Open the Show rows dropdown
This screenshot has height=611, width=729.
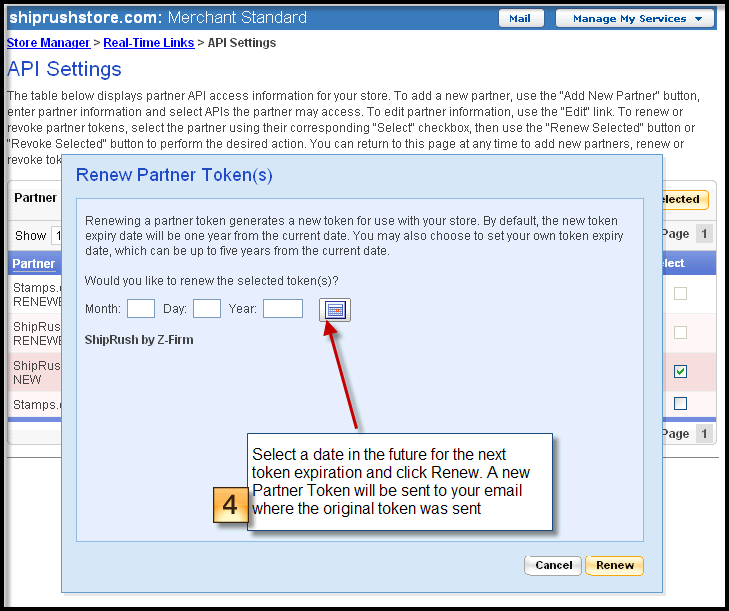point(57,236)
